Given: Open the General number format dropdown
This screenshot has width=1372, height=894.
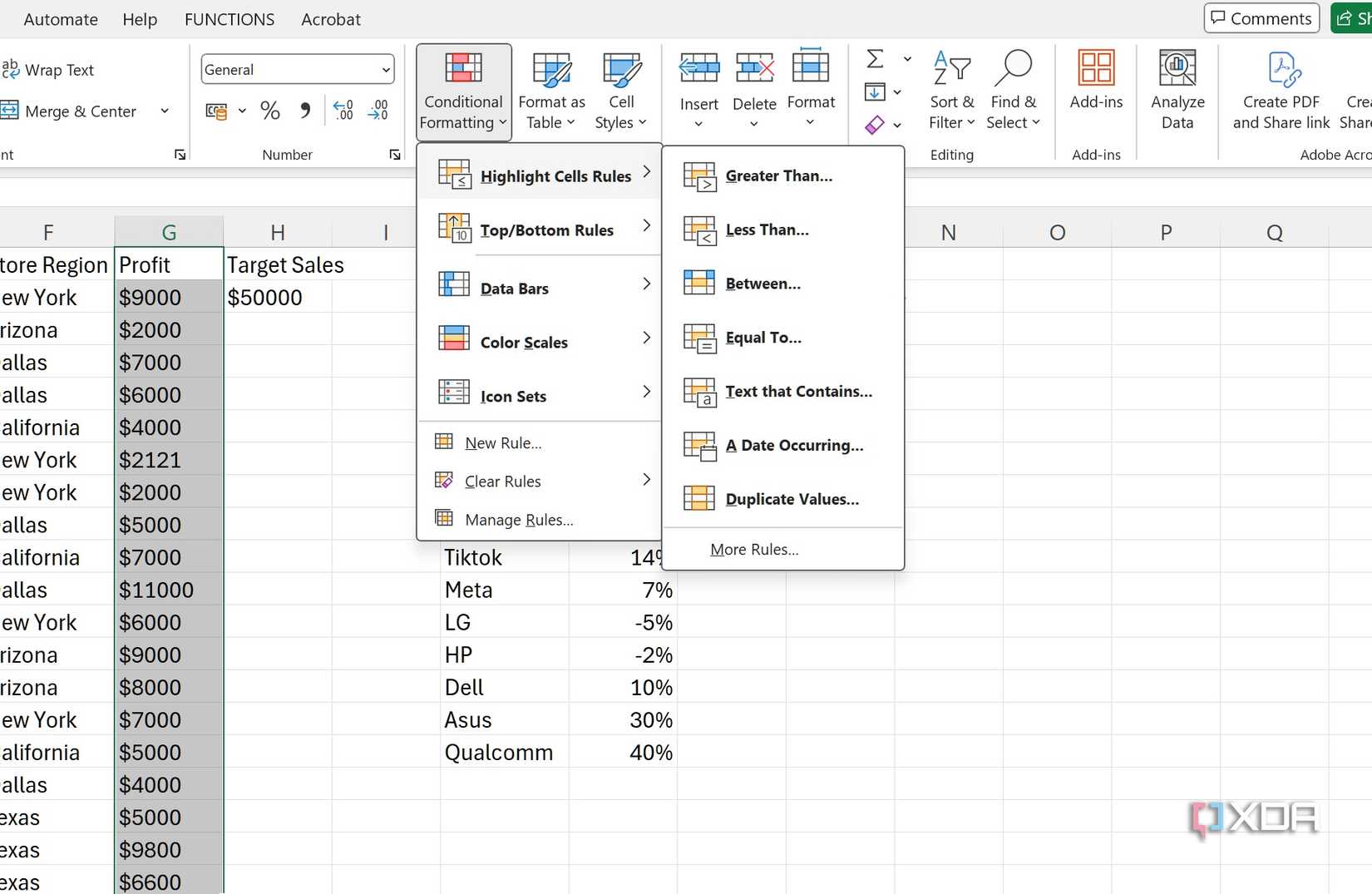Looking at the screenshot, I should [x=297, y=69].
